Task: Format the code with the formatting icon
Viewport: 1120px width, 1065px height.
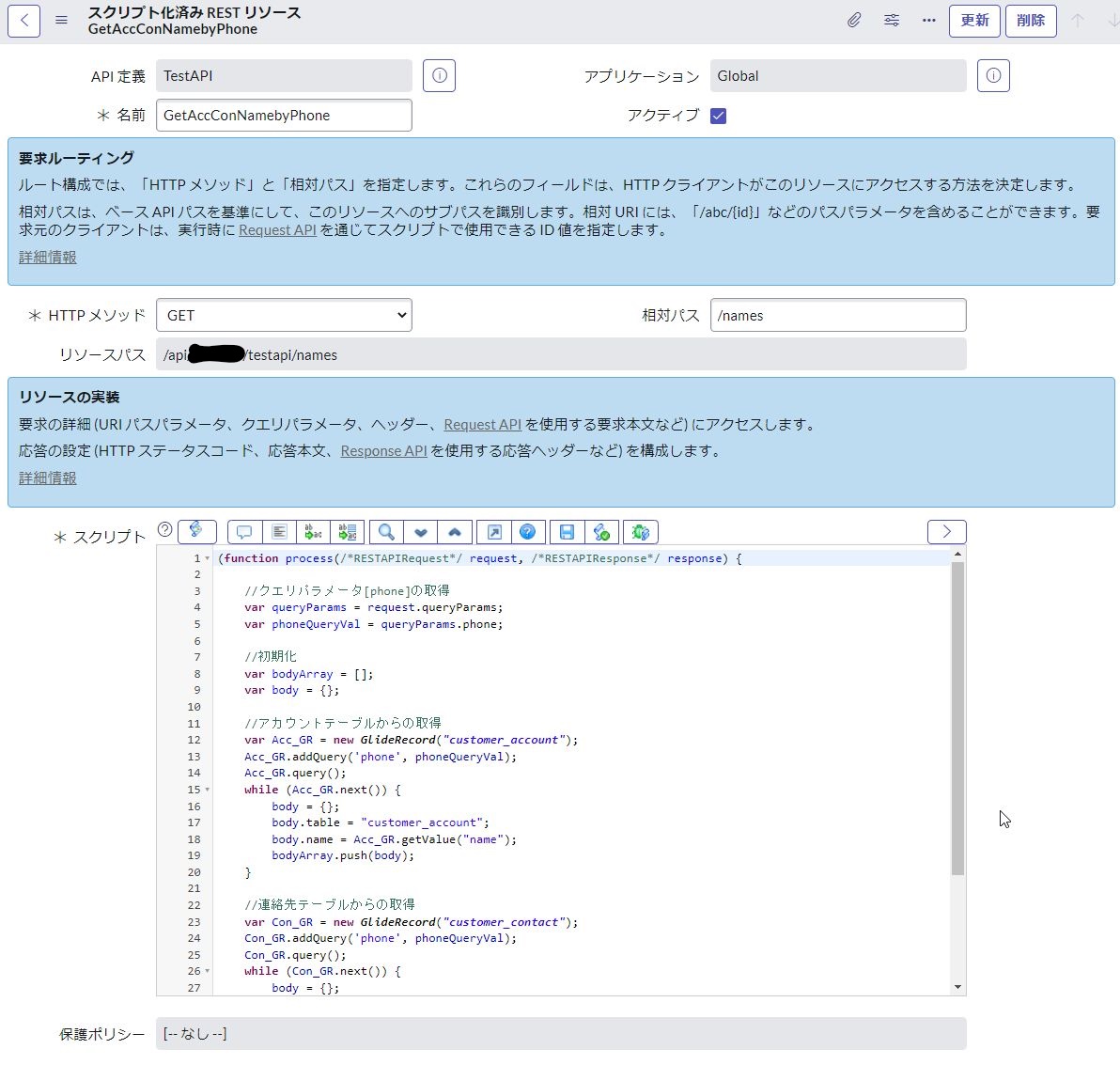Action: (x=279, y=532)
